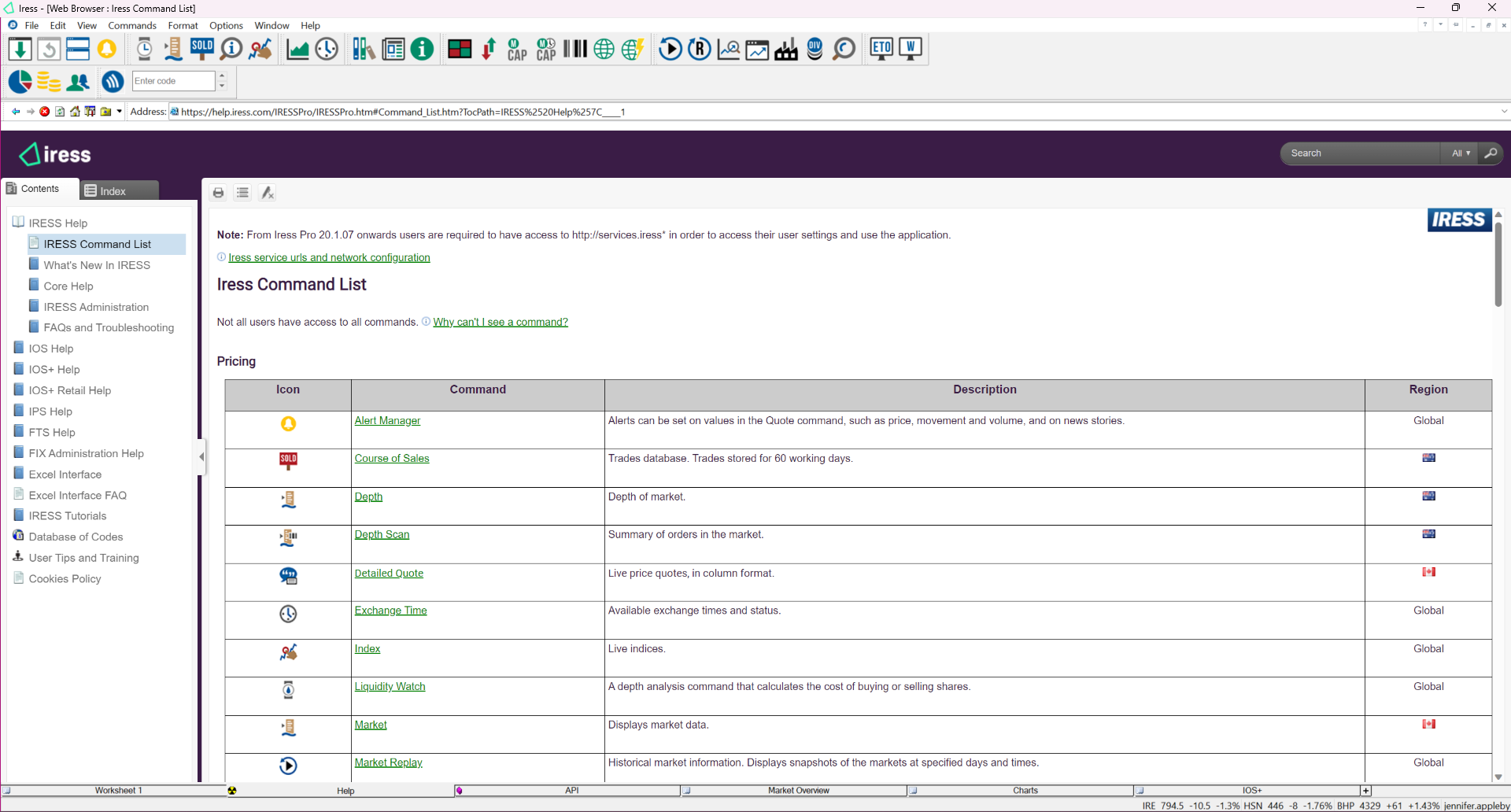The width and height of the screenshot is (1511, 812).
Task: Click the red Stop loading button
Action: tap(45, 112)
